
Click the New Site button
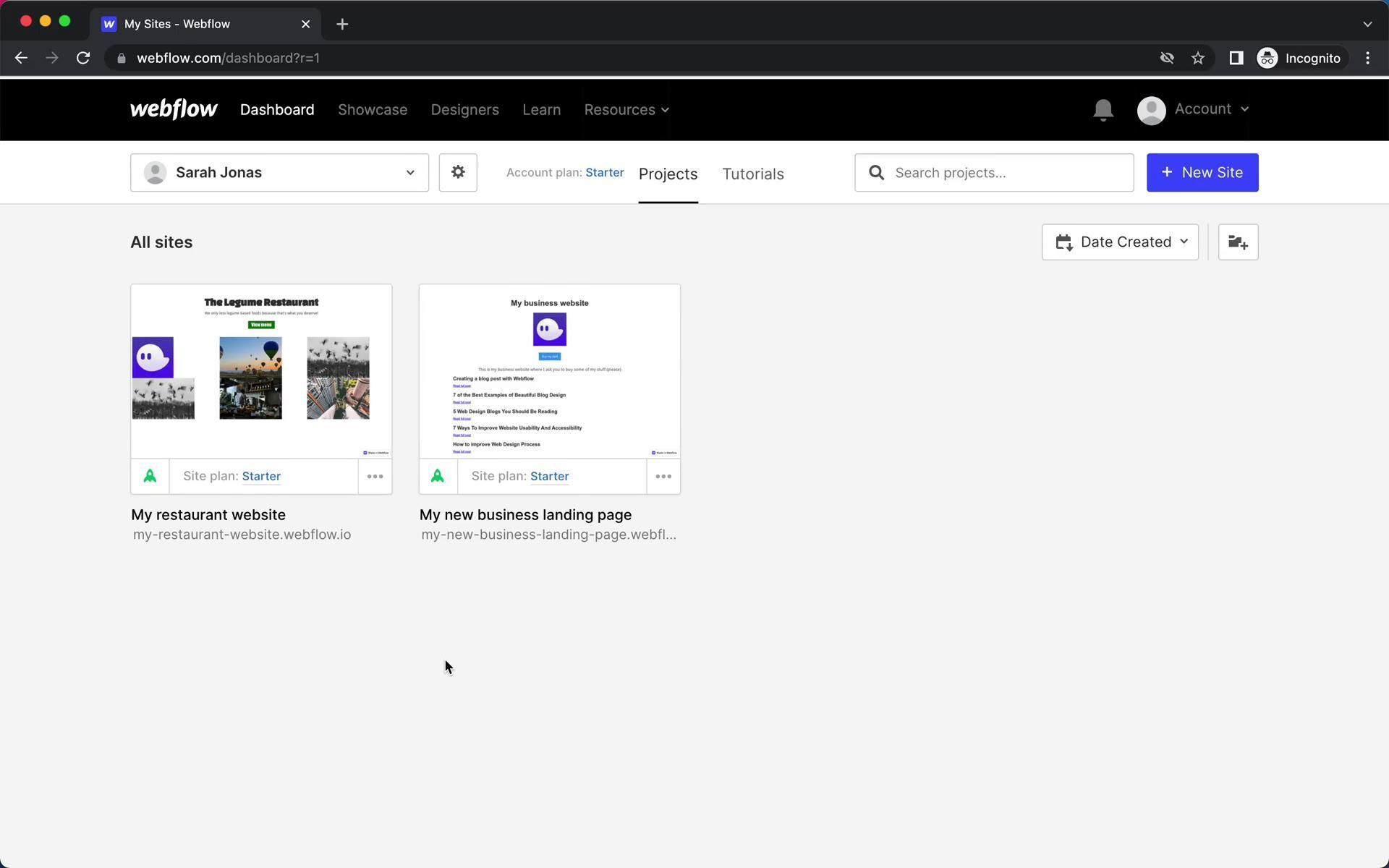pos(1202,173)
